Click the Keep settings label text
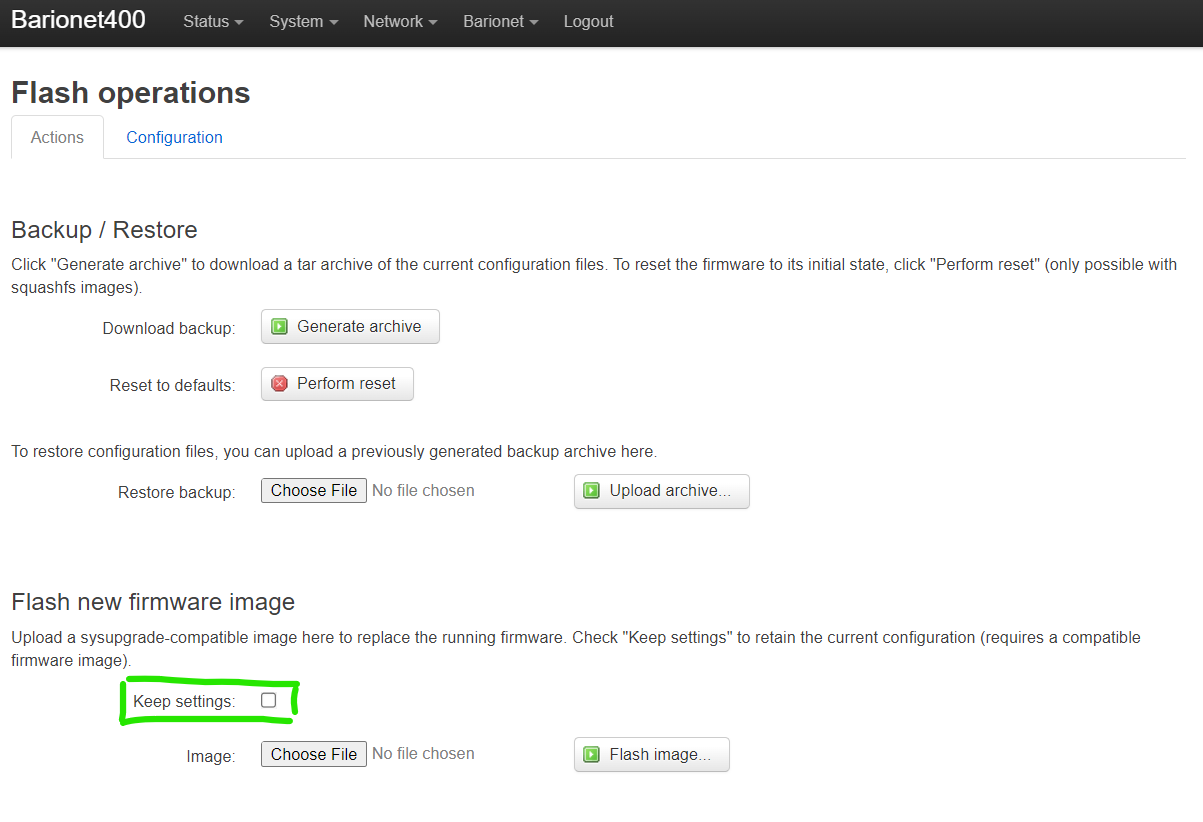Viewport: 1203px width, 822px height. (x=184, y=702)
